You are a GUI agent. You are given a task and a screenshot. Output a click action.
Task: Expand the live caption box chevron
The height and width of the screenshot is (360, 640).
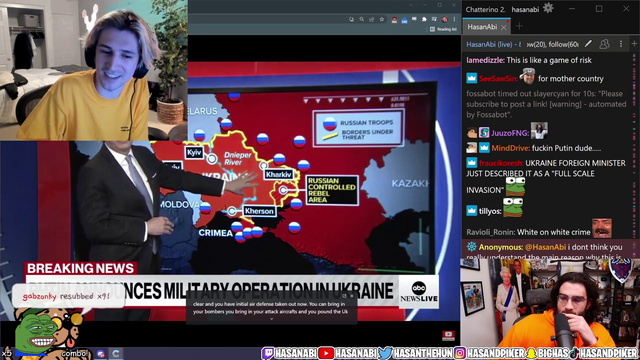point(271,319)
